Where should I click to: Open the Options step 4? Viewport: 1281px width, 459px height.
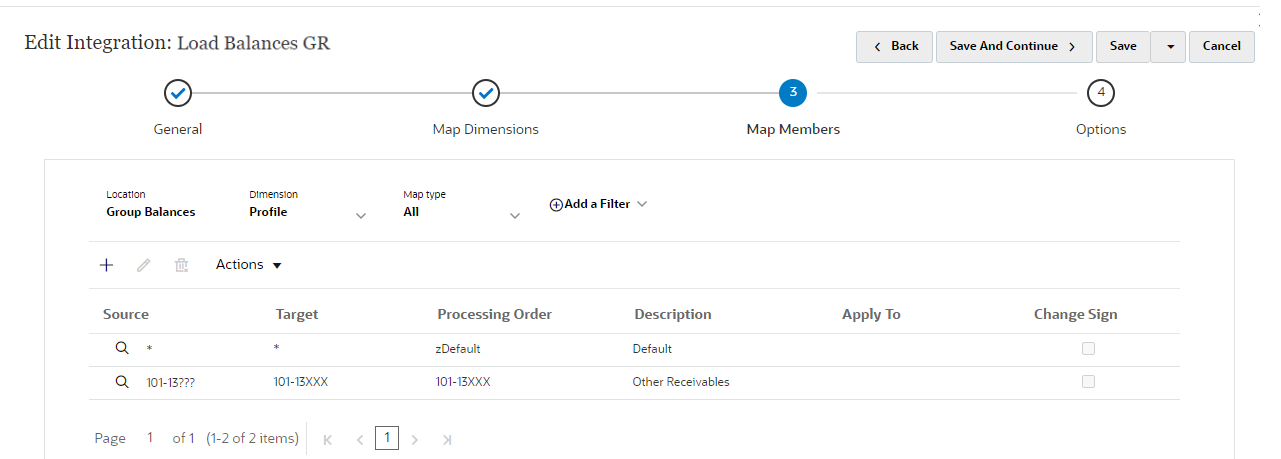(x=1101, y=93)
